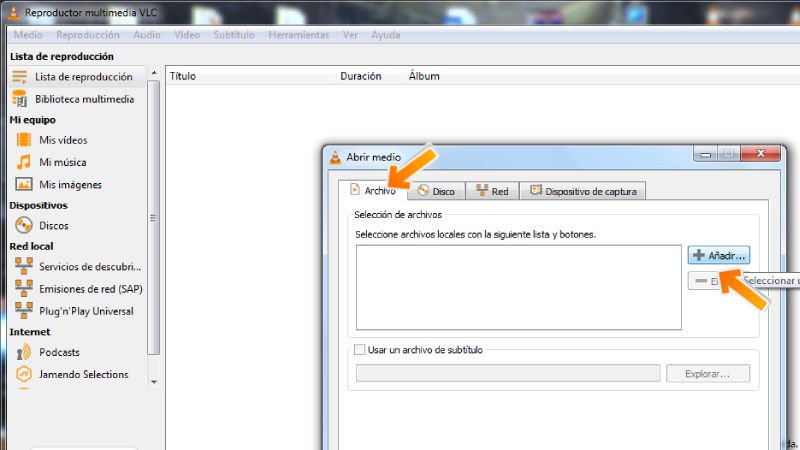Close the Abrir medio dialog
Screen dimensions: 800x450
[760, 153]
